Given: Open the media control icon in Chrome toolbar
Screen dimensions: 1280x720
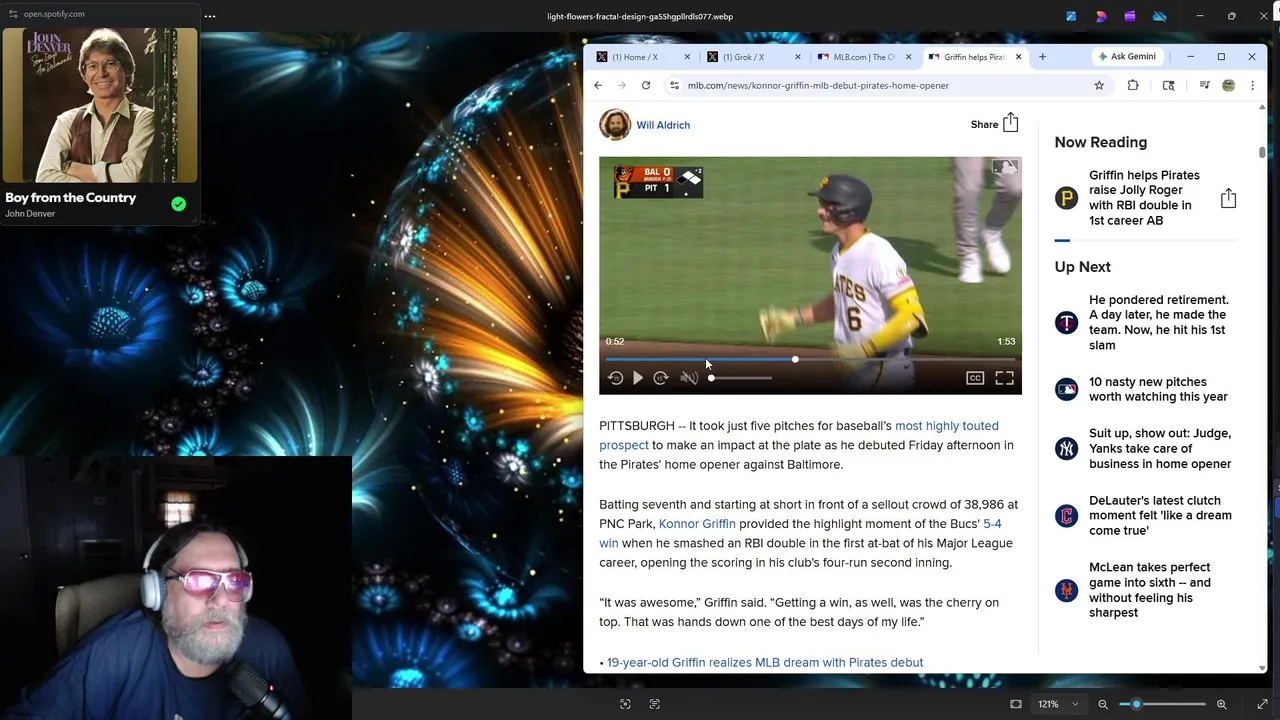Looking at the screenshot, I should pos(1205,86).
